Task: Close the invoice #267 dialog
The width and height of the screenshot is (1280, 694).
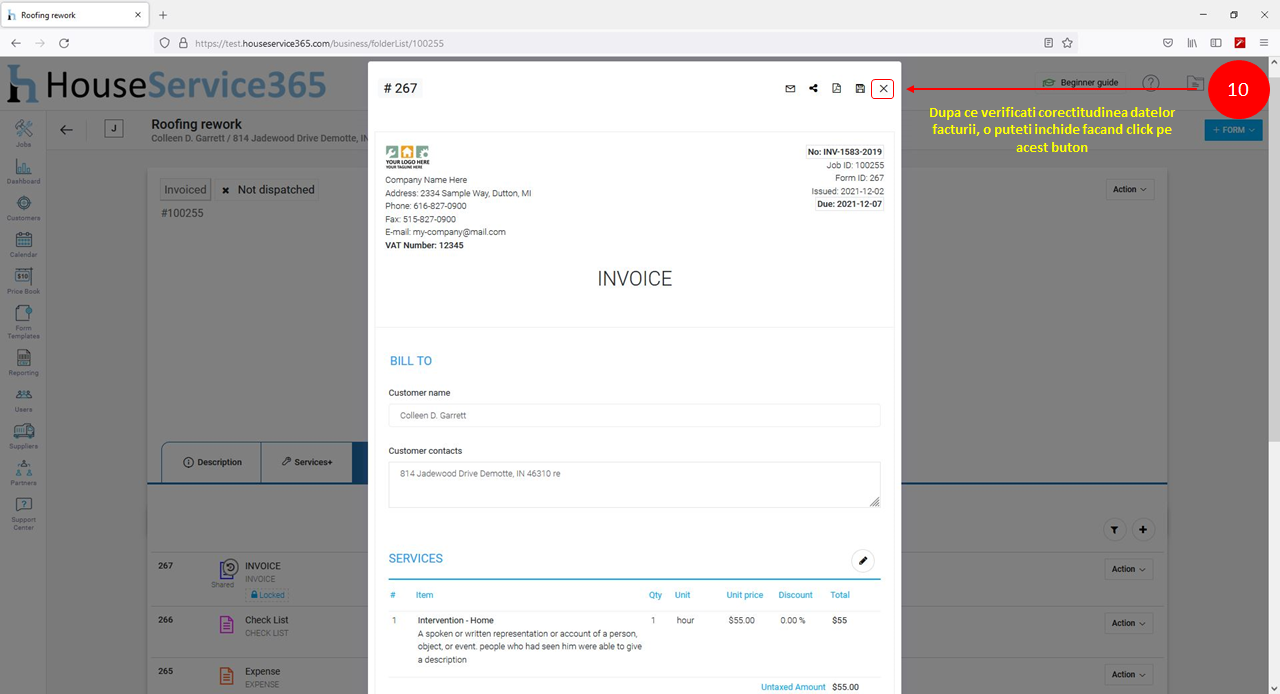Action: click(882, 89)
